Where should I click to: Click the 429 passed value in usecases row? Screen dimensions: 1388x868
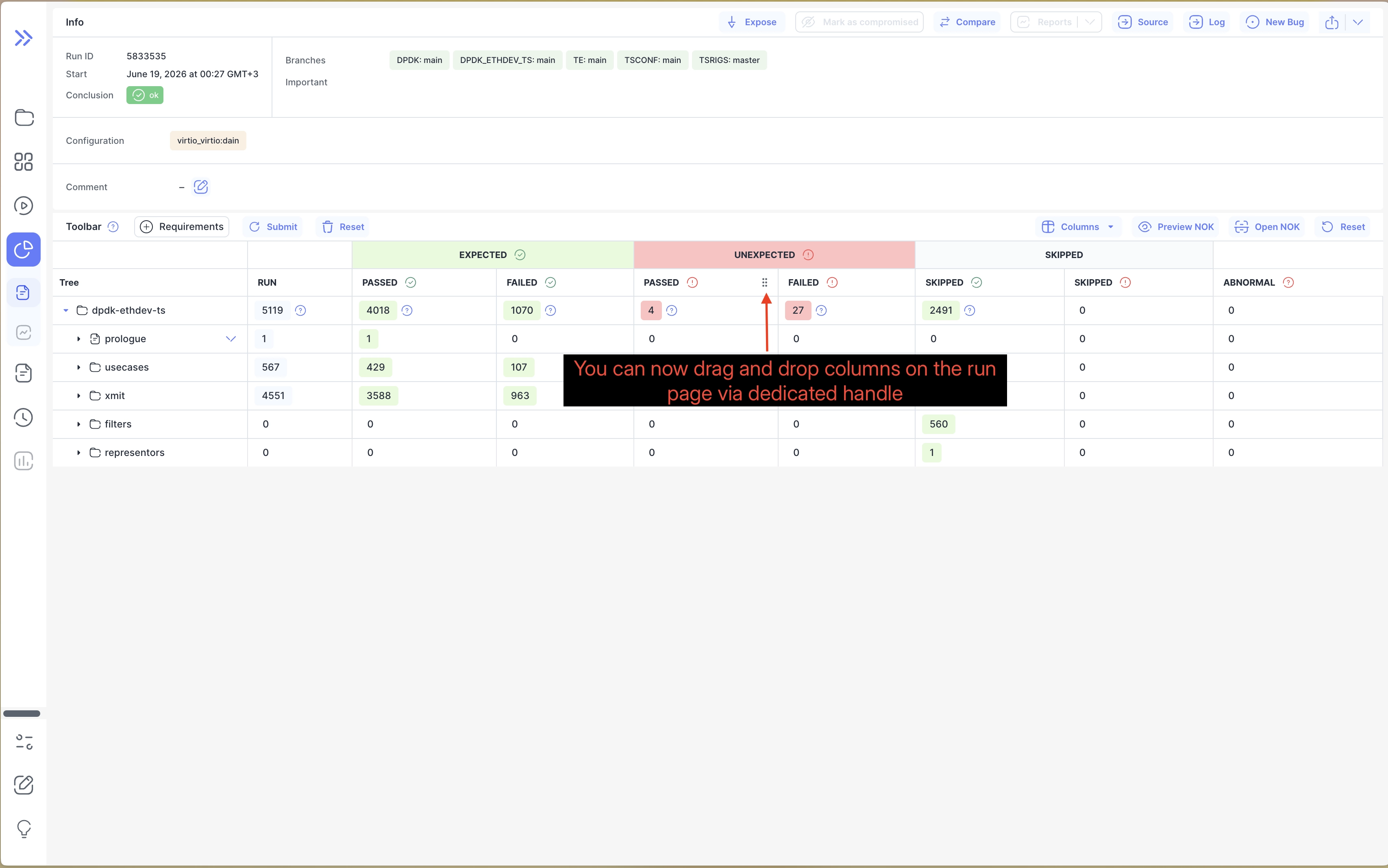pos(376,367)
